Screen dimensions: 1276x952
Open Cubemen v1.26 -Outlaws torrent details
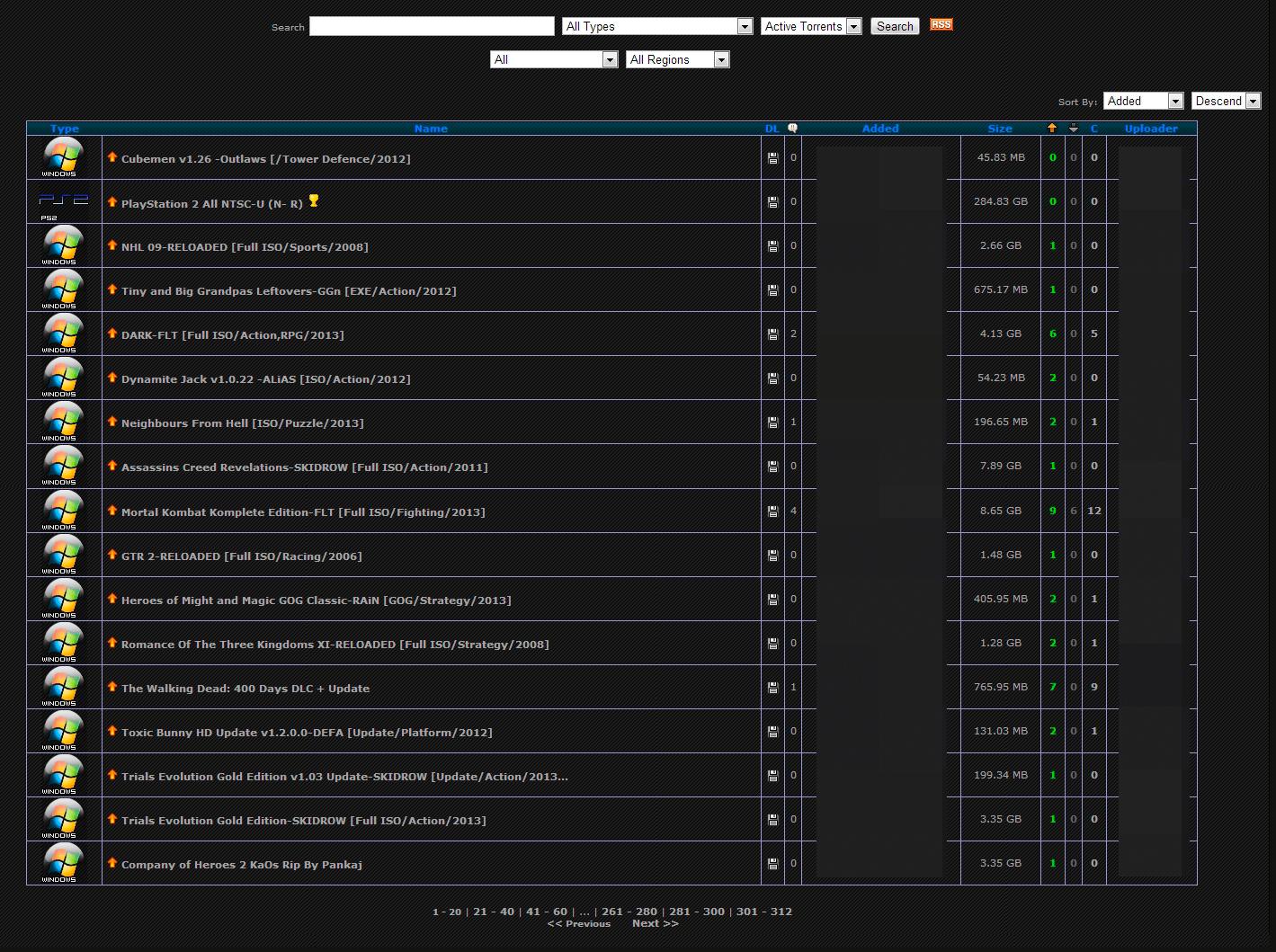pyautogui.click(x=266, y=159)
